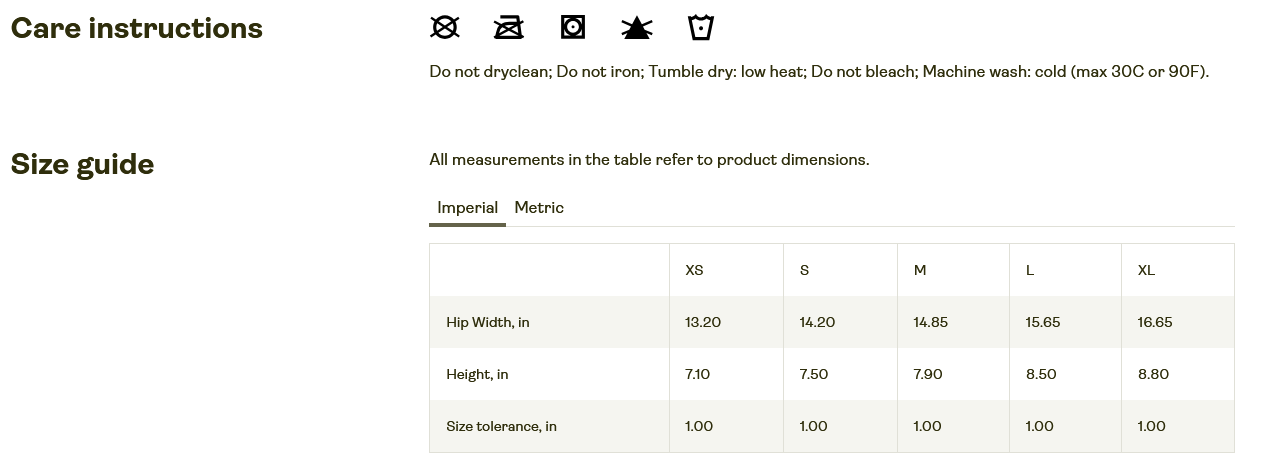
Task: Click the Size guide heading
Action: [82, 165]
